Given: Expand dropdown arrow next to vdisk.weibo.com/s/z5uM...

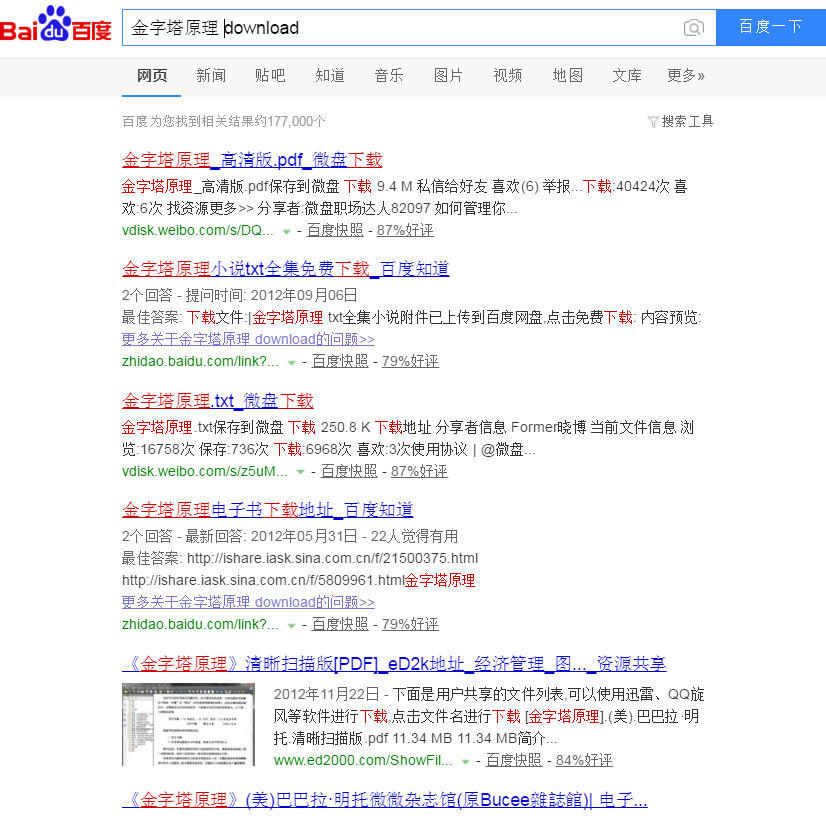Looking at the screenshot, I should tap(300, 472).
